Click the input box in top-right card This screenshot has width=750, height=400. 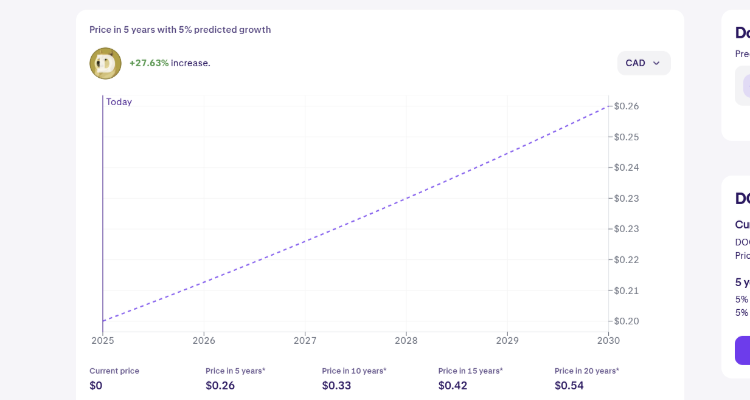coord(743,85)
